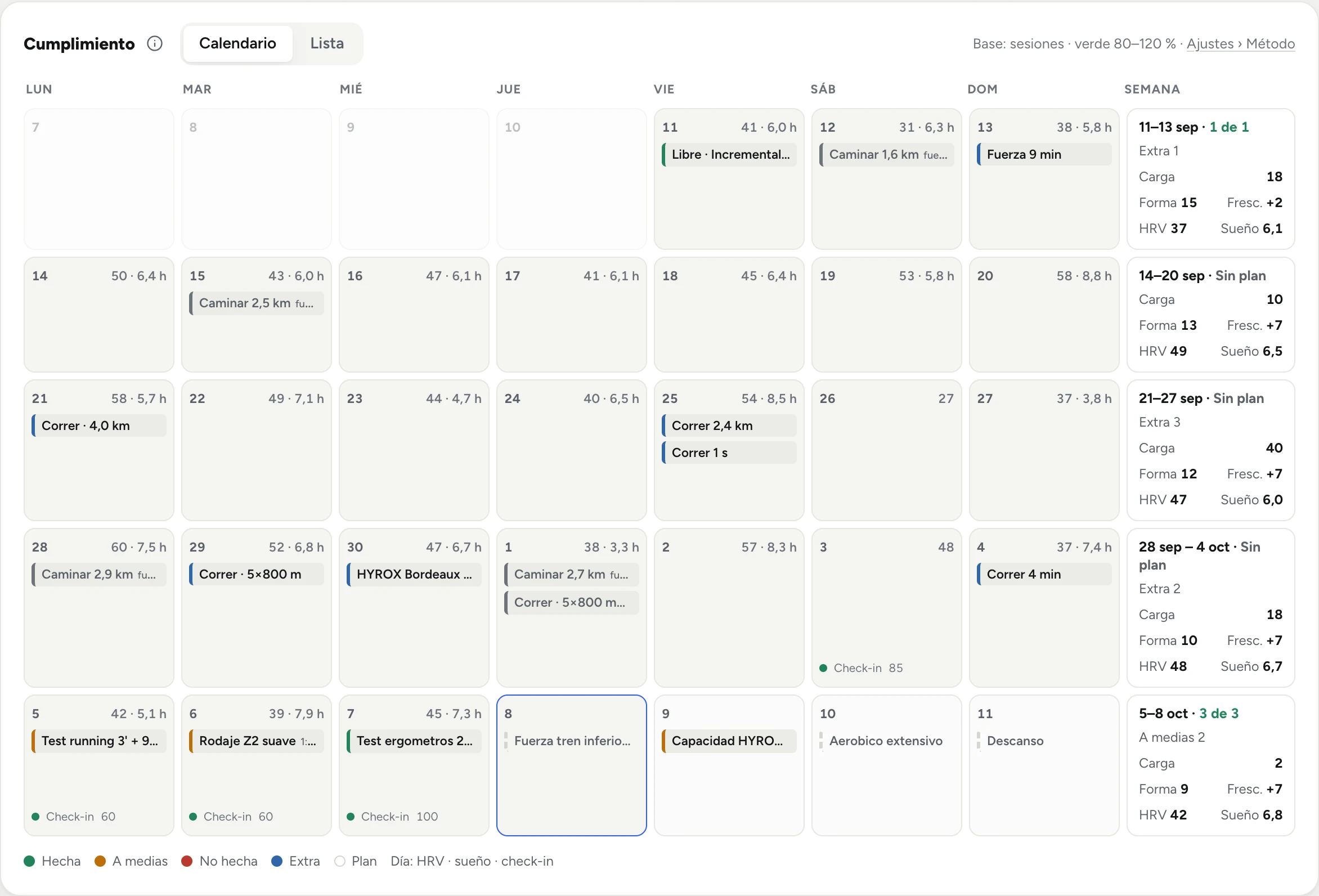Viewport: 1319px width, 896px height.
Task: Click the Check-in 60 indicator on day 6
Action: (231, 817)
